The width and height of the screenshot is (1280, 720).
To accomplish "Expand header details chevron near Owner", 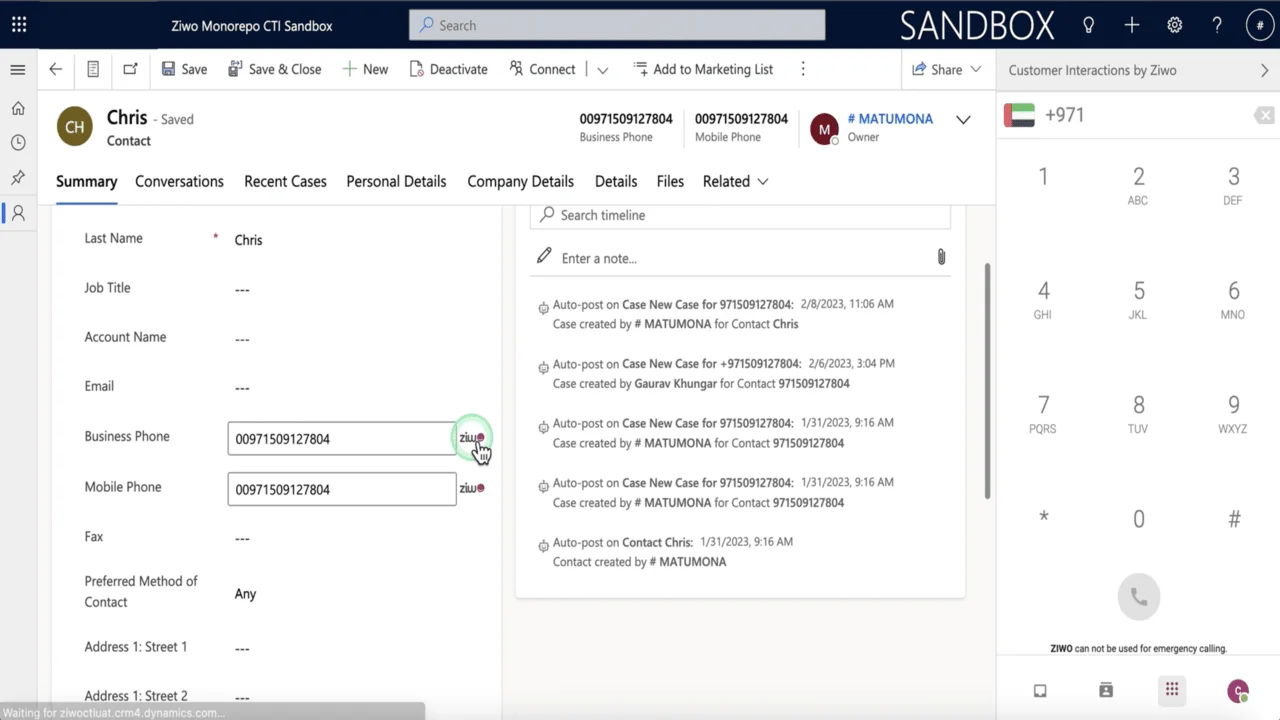I will (963, 120).
